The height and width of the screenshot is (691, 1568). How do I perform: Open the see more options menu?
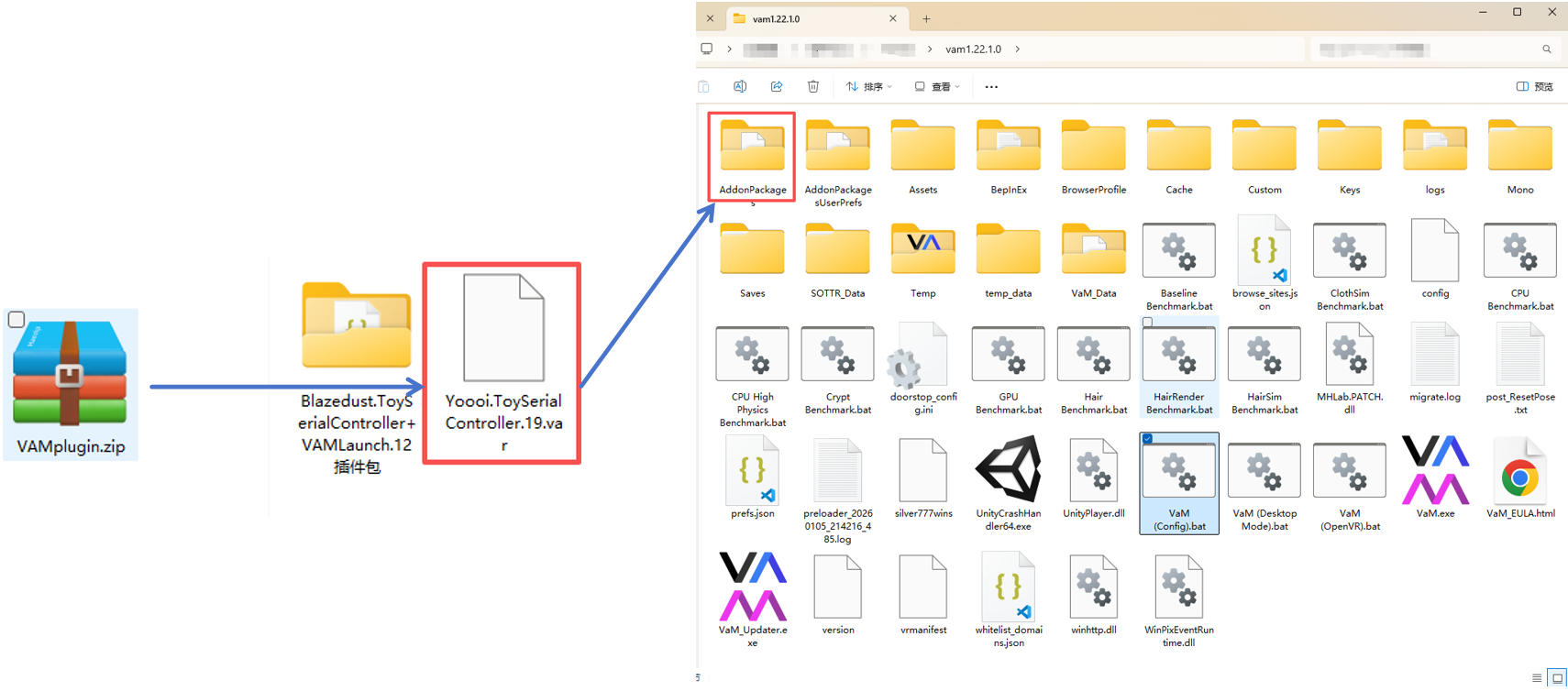click(x=991, y=86)
